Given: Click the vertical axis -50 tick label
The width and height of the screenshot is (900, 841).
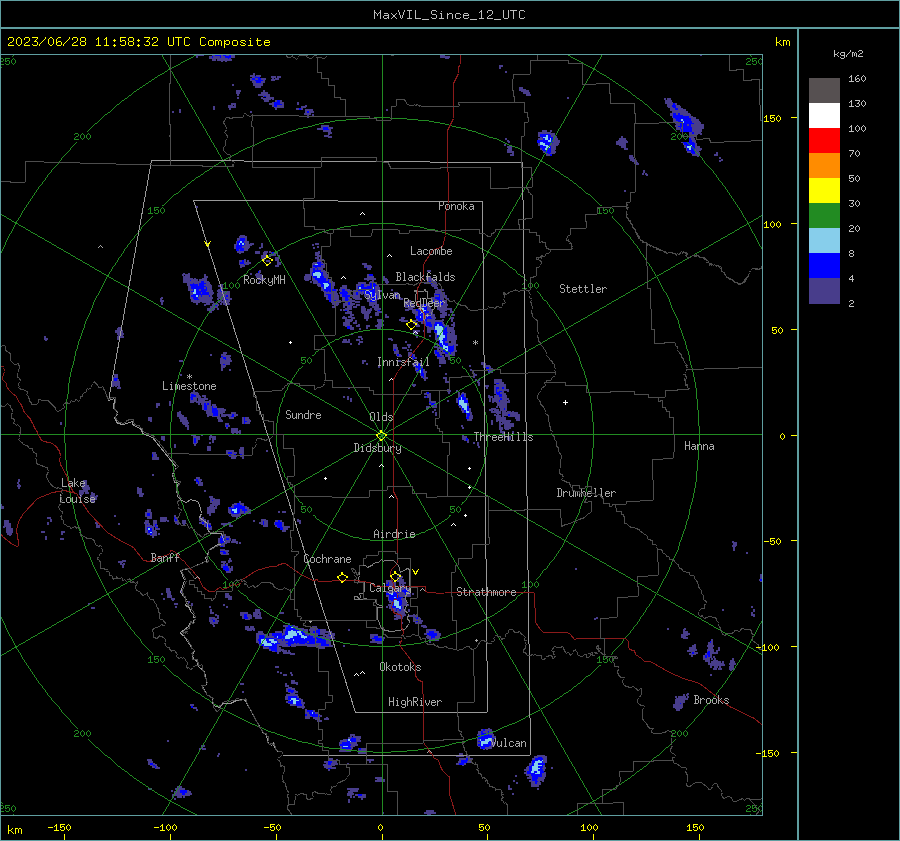Looking at the screenshot, I should (775, 541).
